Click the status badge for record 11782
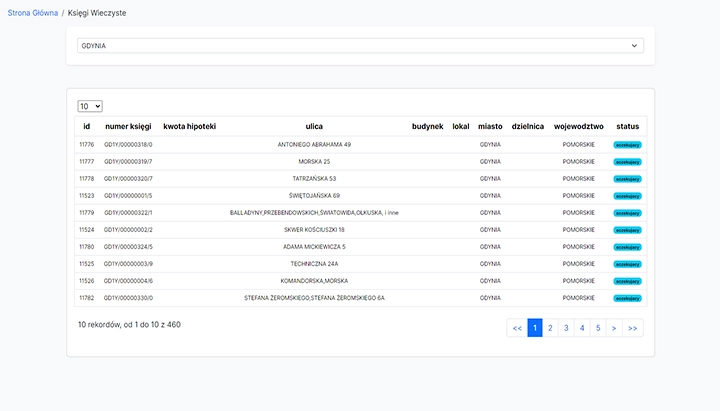720x411 pixels. tap(627, 298)
